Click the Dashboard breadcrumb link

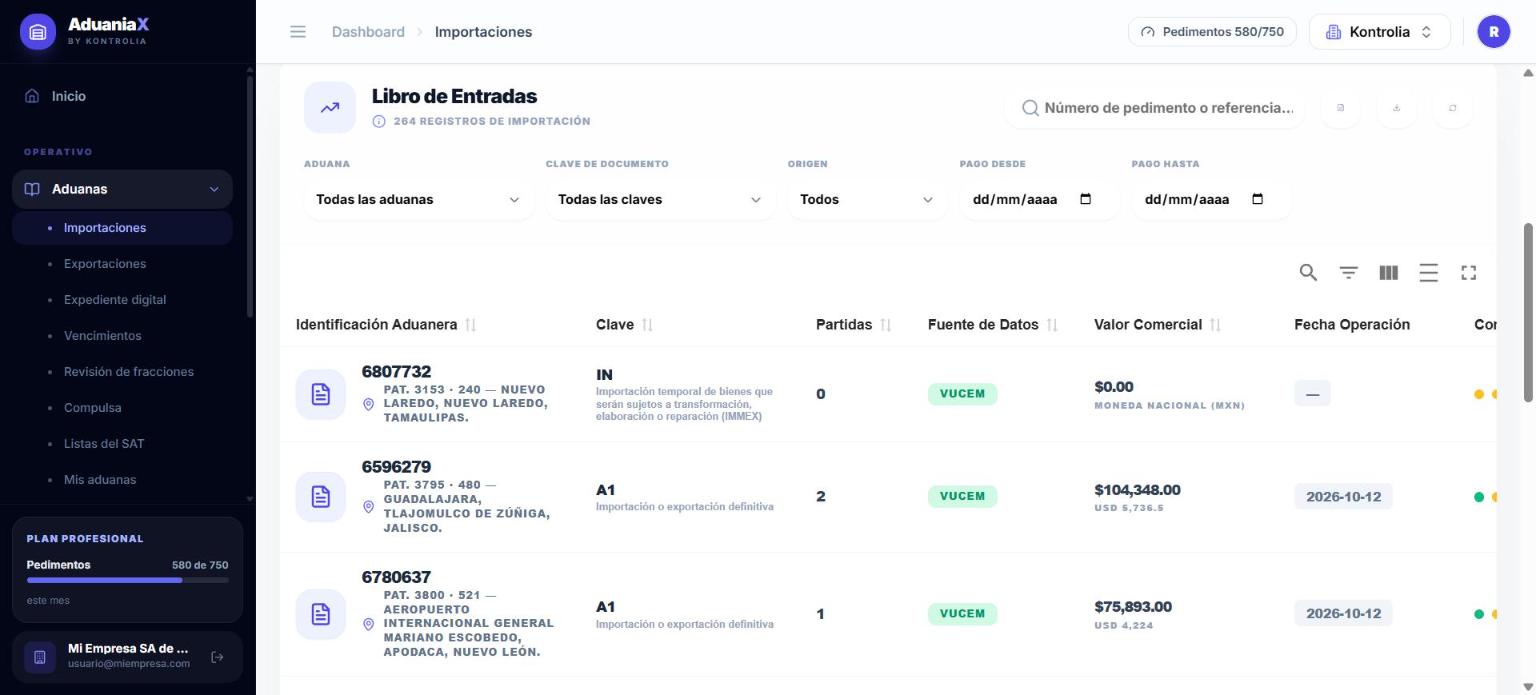[368, 32]
